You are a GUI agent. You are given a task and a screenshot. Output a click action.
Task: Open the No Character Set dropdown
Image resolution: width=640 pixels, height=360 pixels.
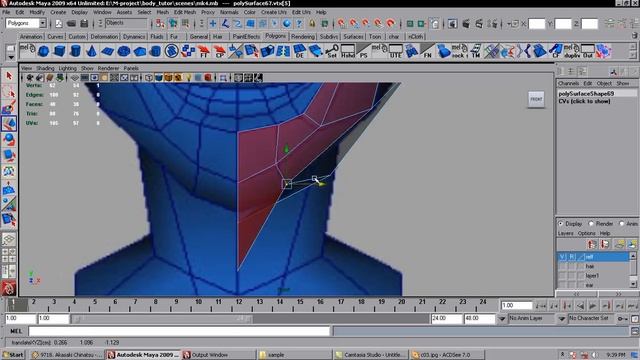pos(562,318)
